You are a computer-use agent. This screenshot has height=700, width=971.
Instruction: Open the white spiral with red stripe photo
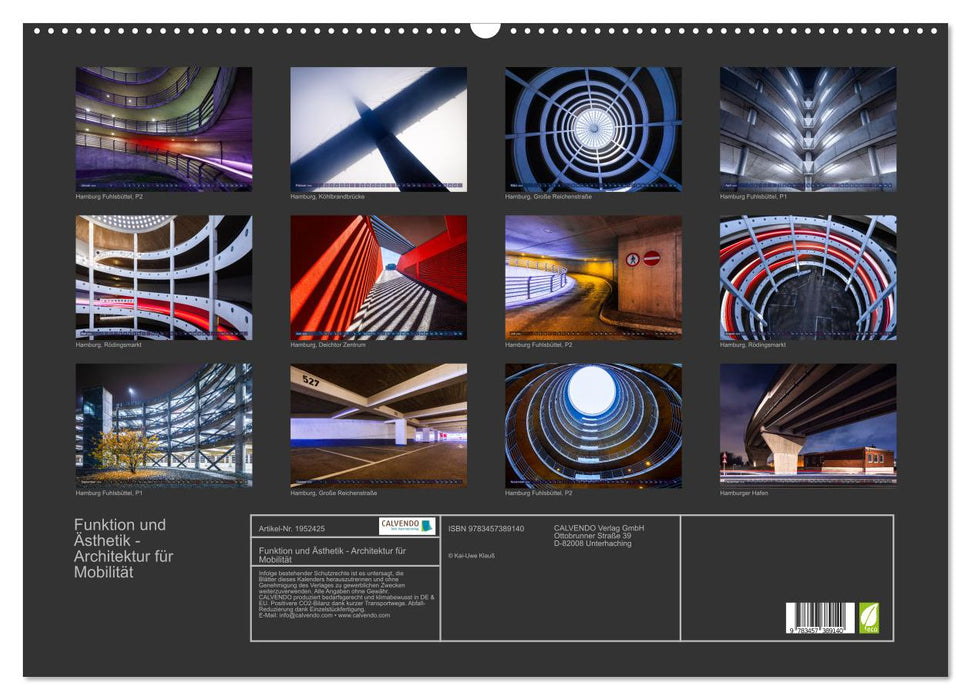(164, 277)
